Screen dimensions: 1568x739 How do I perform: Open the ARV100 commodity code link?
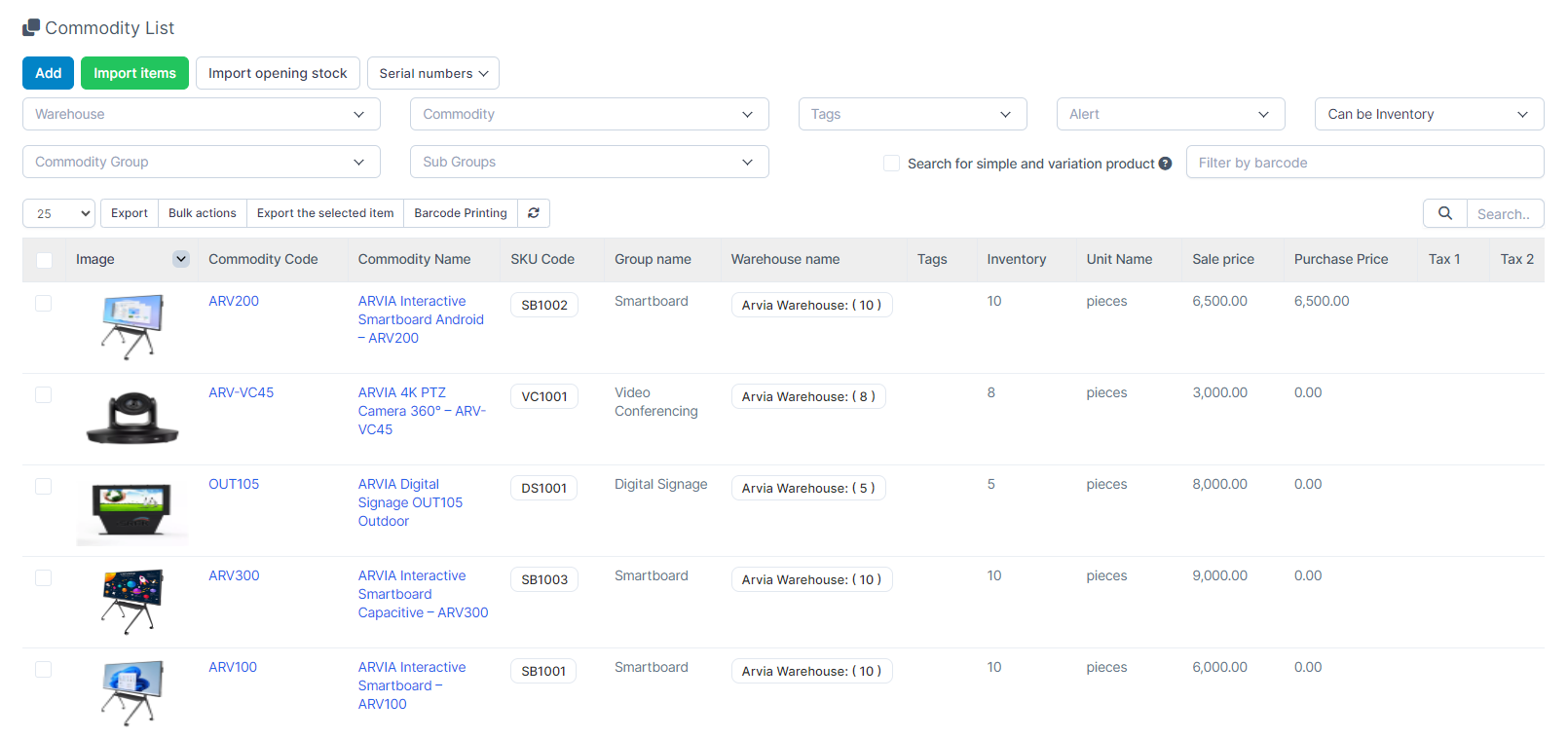pos(233,667)
